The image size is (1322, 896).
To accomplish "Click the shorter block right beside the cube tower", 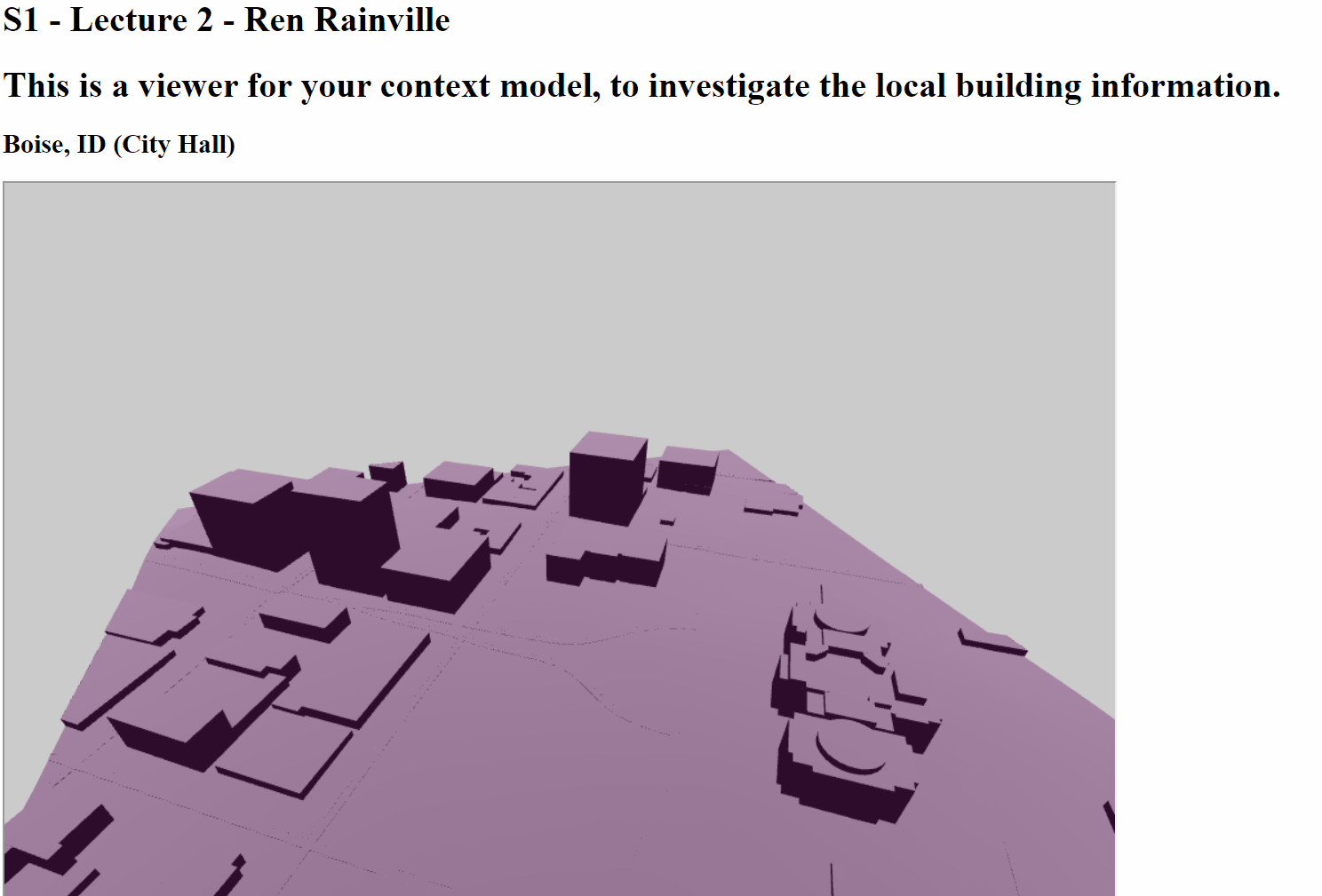I will click(x=687, y=470).
